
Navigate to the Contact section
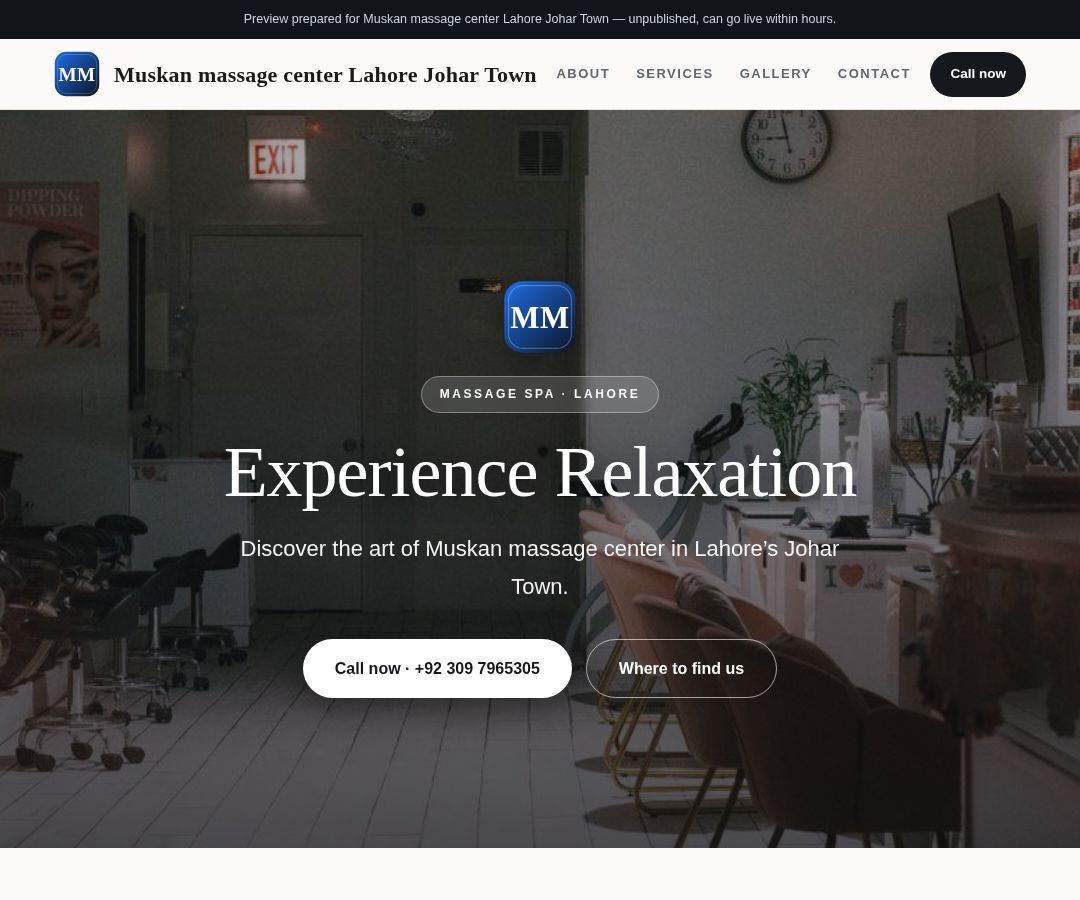pos(873,74)
